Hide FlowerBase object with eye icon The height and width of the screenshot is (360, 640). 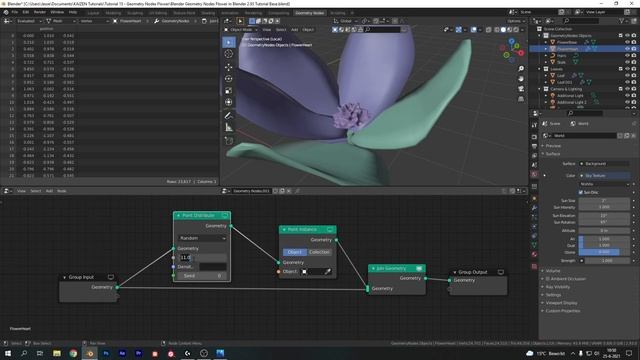pos(627,42)
